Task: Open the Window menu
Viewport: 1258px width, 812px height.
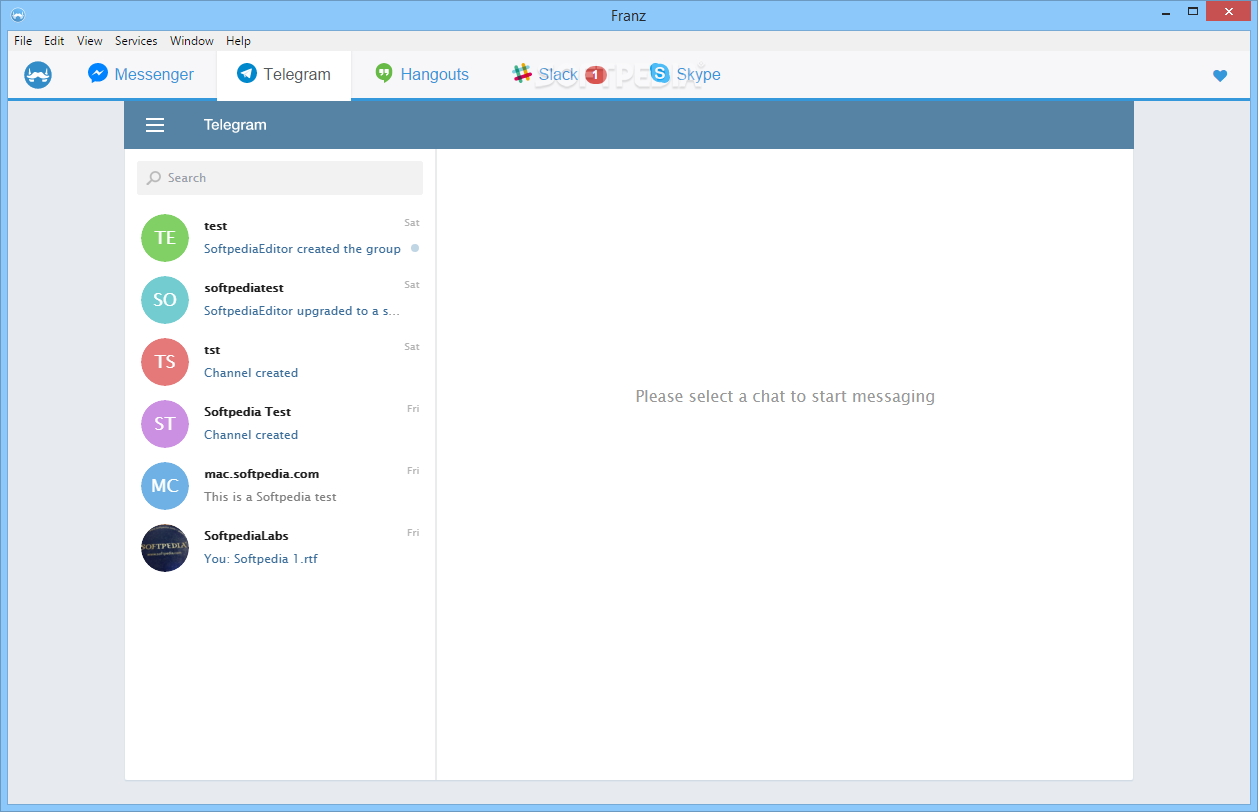Action: (x=192, y=41)
